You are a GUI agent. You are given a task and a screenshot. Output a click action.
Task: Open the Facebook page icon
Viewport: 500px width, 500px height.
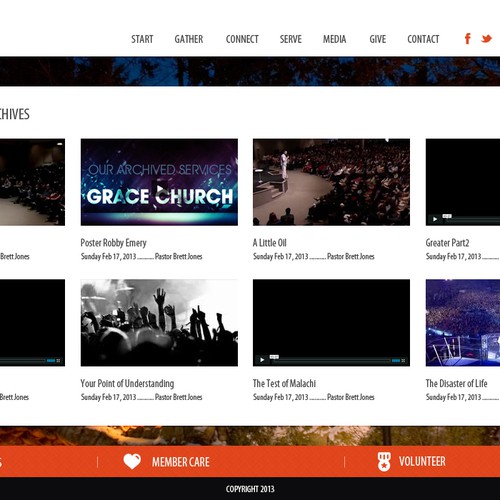(x=468, y=39)
